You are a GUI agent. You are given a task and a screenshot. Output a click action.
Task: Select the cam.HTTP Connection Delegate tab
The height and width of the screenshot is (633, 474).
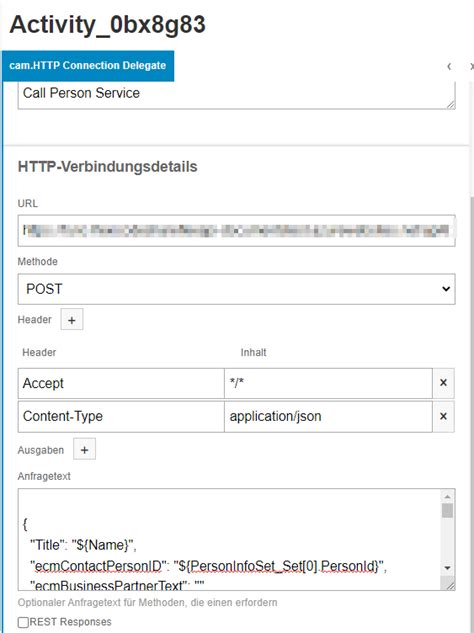coord(88,66)
